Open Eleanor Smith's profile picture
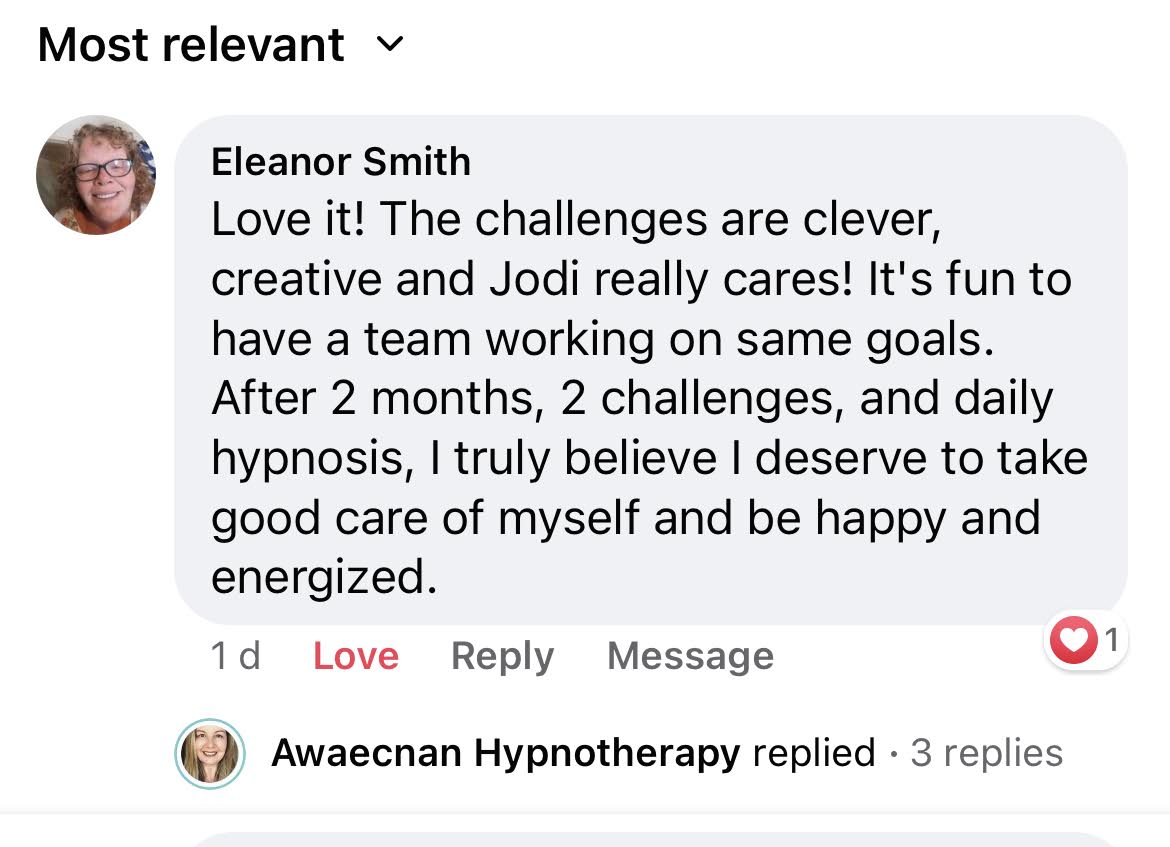1170x847 pixels. click(x=96, y=175)
